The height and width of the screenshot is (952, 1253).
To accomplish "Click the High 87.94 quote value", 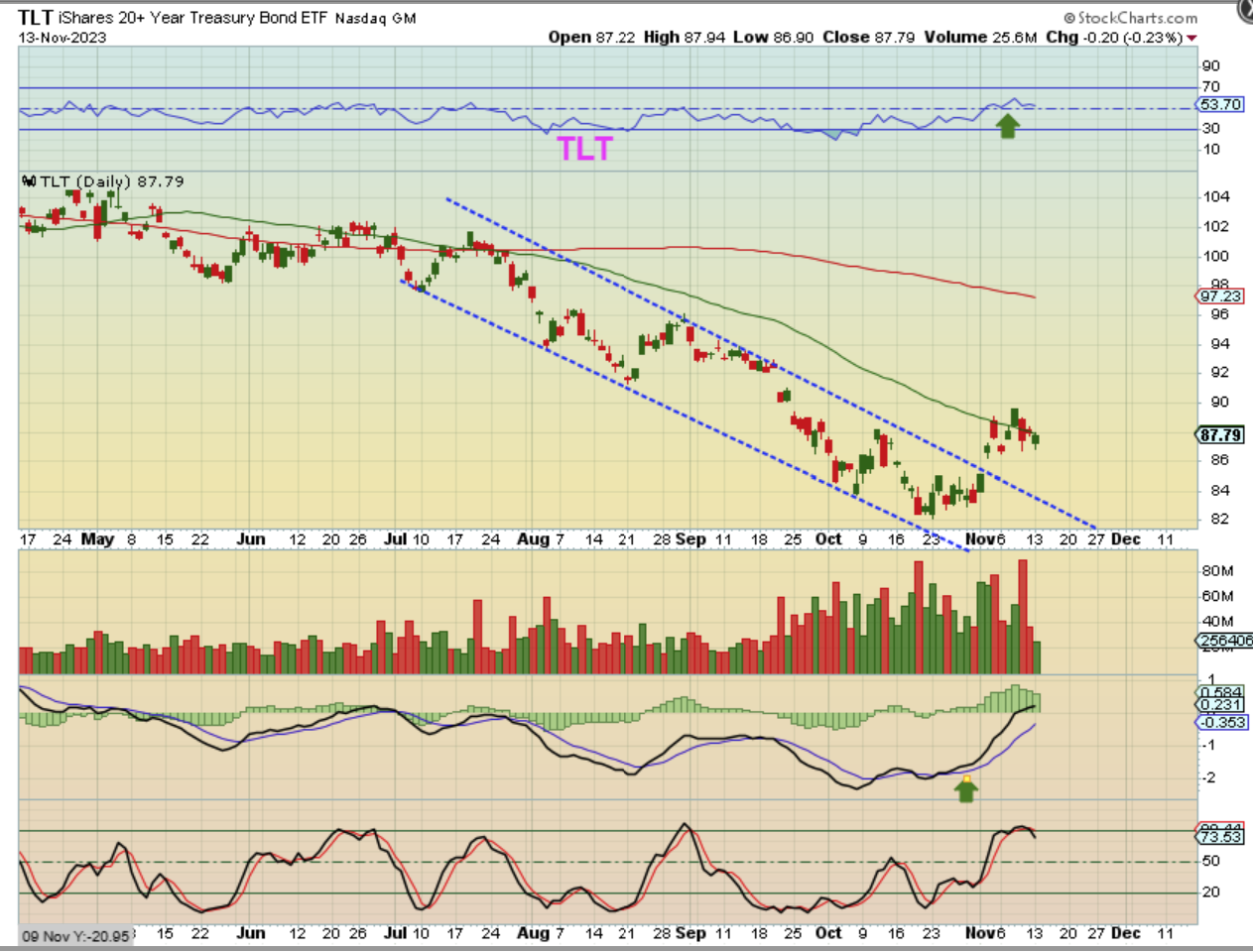I will [685, 37].
